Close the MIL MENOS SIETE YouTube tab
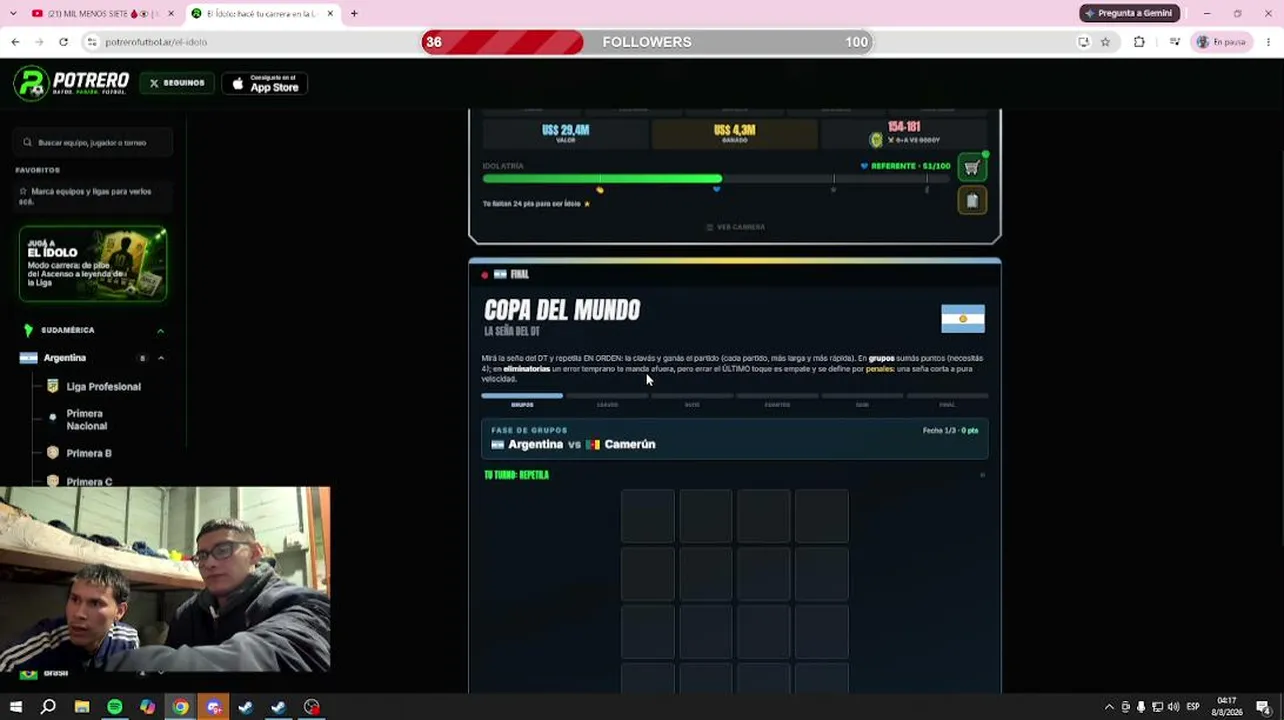1284x720 pixels. 171,14
